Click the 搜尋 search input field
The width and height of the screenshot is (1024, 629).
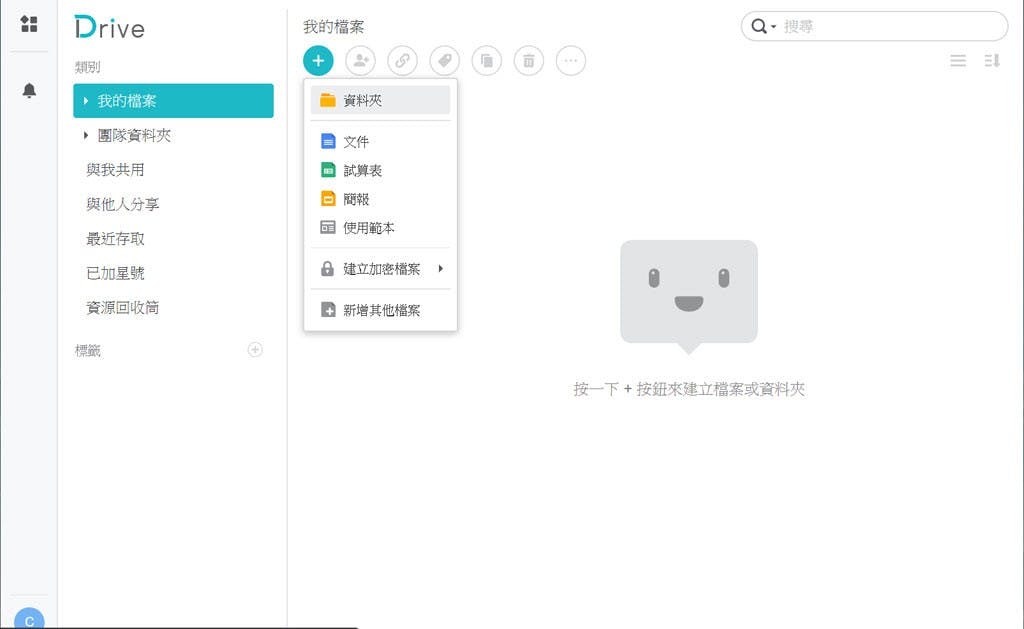pos(888,27)
